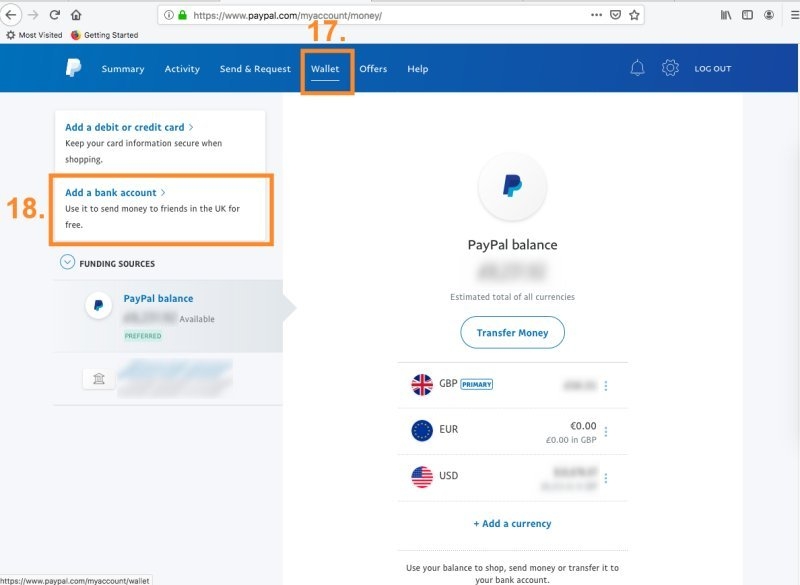Image resolution: width=800 pixels, height=585 pixels.
Task: Open the Firefox Library icon
Action: click(726, 15)
